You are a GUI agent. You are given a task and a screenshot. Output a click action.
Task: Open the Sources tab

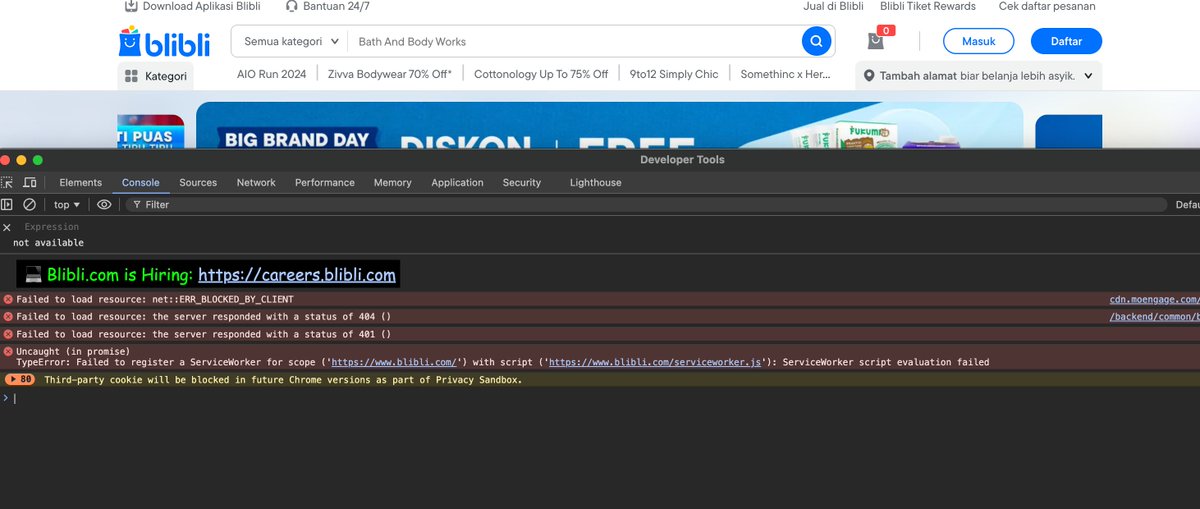pos(198,182)
